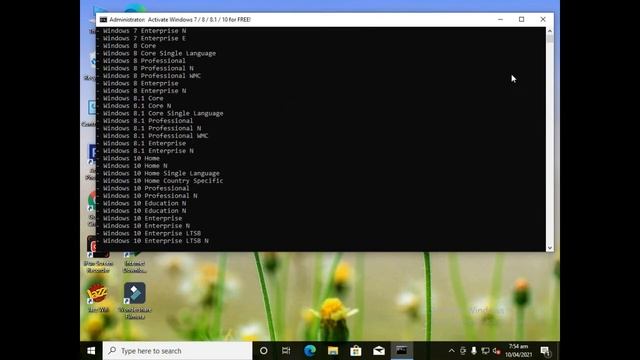The width and height of the screenshot is (640, 360).
Task: Click the 'Windows 10 Professional N' line
Action: tap(150, 196)
